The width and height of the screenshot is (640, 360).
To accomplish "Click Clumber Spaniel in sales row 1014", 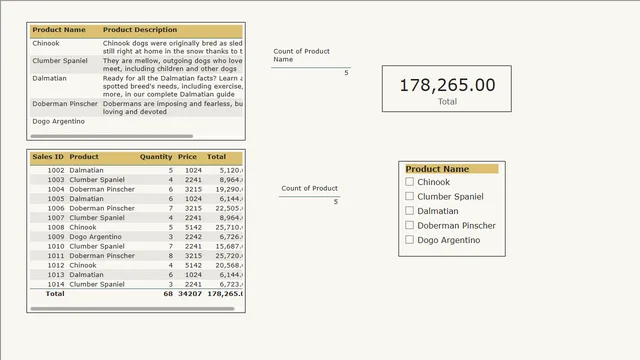I will click(97, 284).
